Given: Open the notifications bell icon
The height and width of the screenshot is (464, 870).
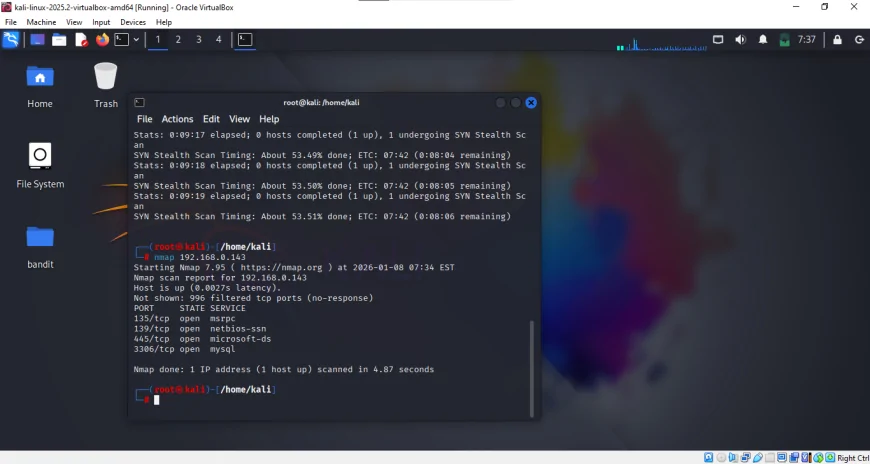Looking at the screenshot, I should pos(763,40).
